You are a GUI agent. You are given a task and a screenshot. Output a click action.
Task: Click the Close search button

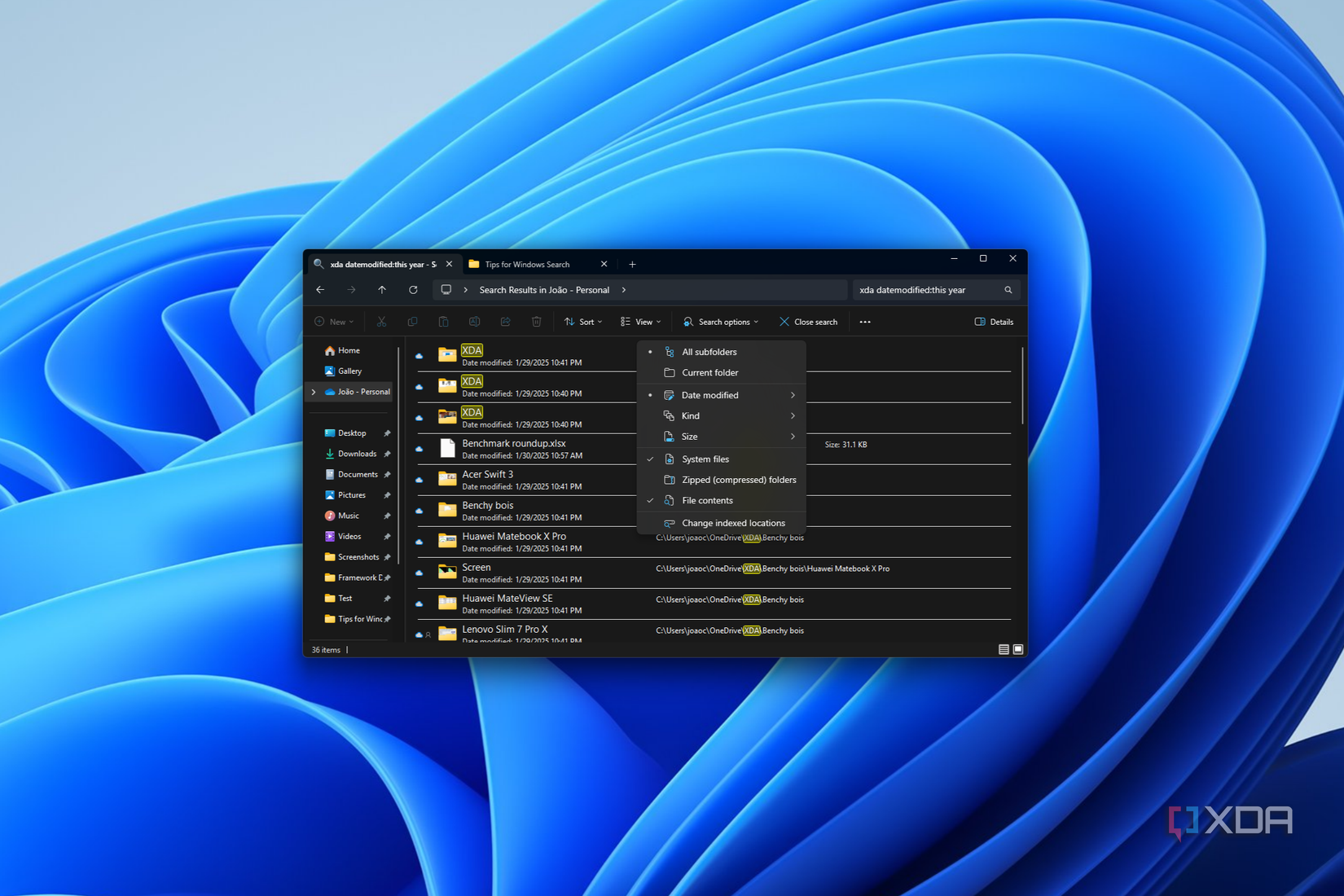click(808, 321)
